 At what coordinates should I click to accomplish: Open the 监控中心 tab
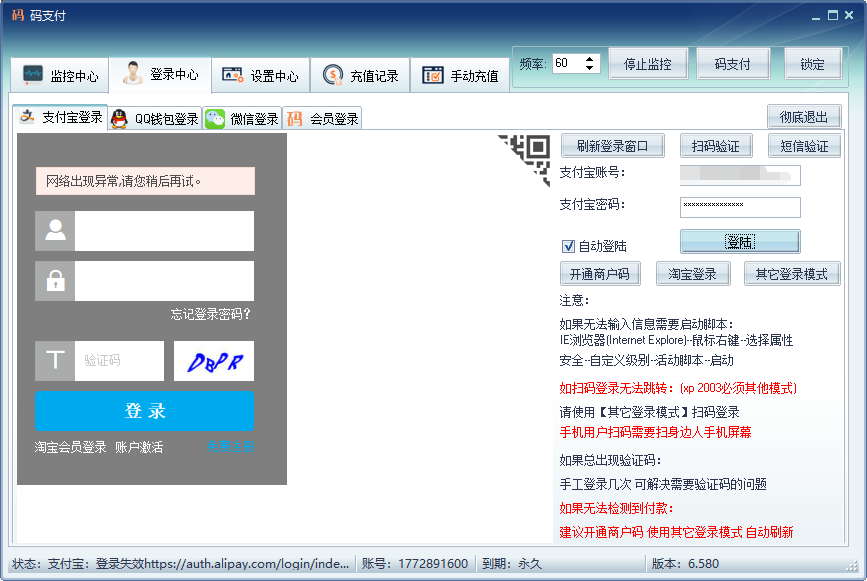click(60, 75)
